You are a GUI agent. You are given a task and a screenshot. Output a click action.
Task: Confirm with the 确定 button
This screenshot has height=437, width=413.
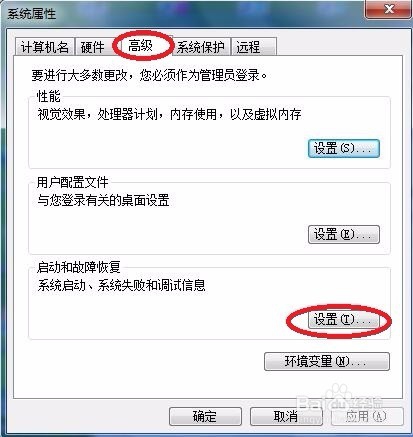coord(205,416)
